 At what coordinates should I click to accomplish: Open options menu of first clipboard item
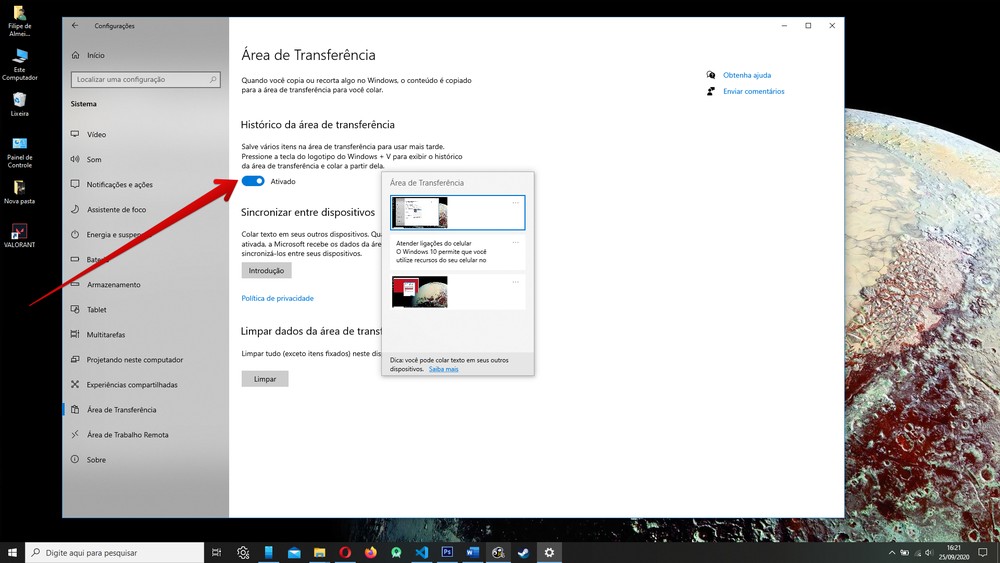[x=515, y=203]
